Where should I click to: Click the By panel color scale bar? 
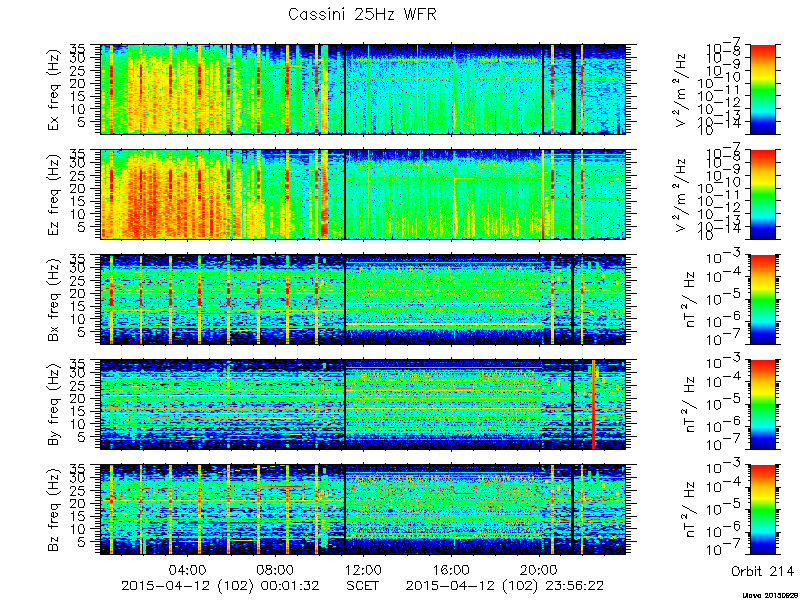(x=762, y=405)
